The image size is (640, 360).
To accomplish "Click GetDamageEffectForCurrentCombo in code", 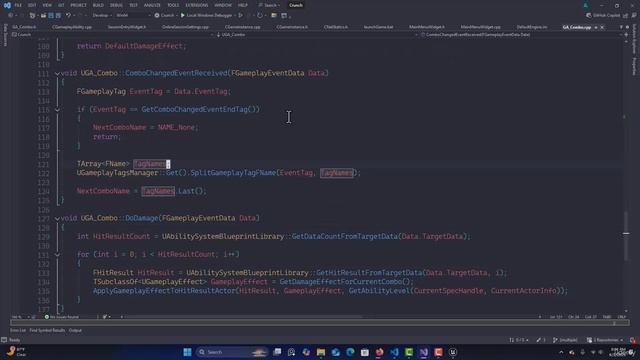I will pyautogui.click(x=341, y=282).
